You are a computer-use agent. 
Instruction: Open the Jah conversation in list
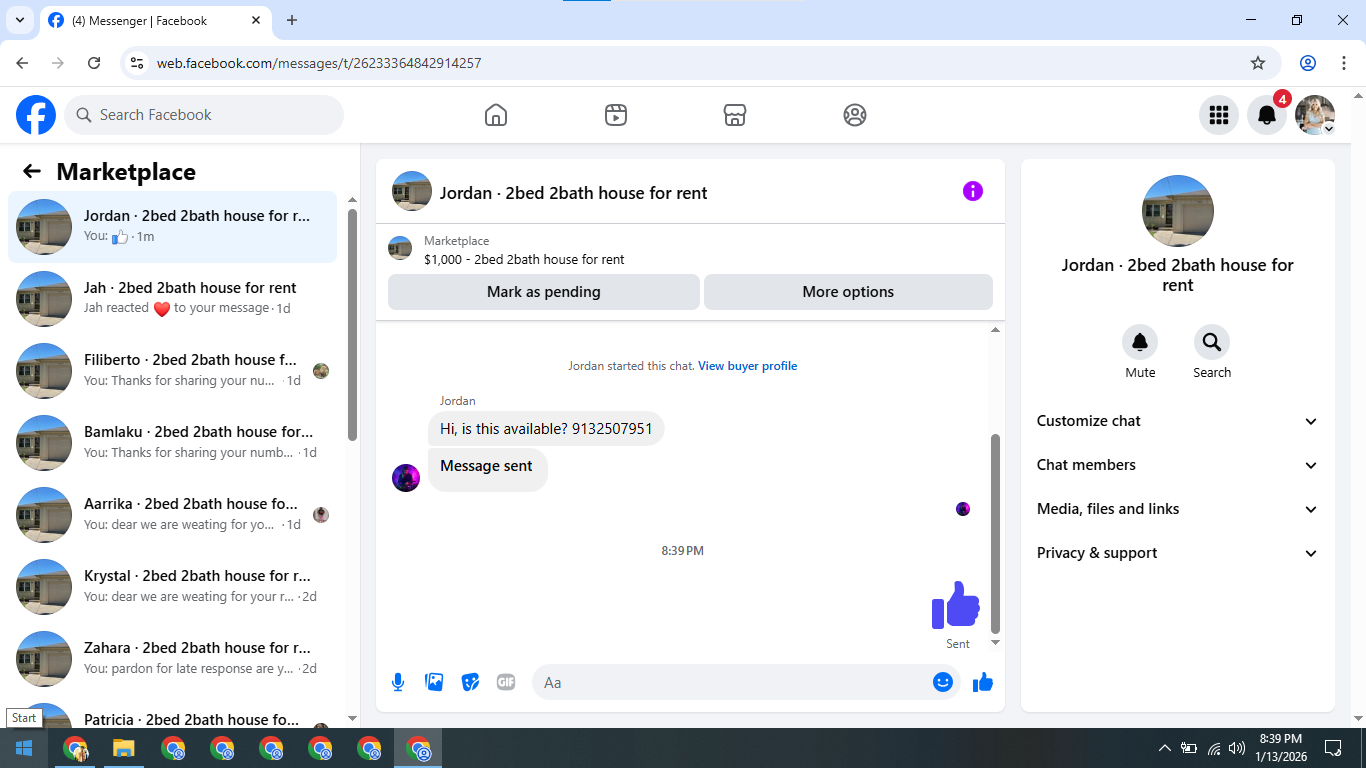(173, 299)
